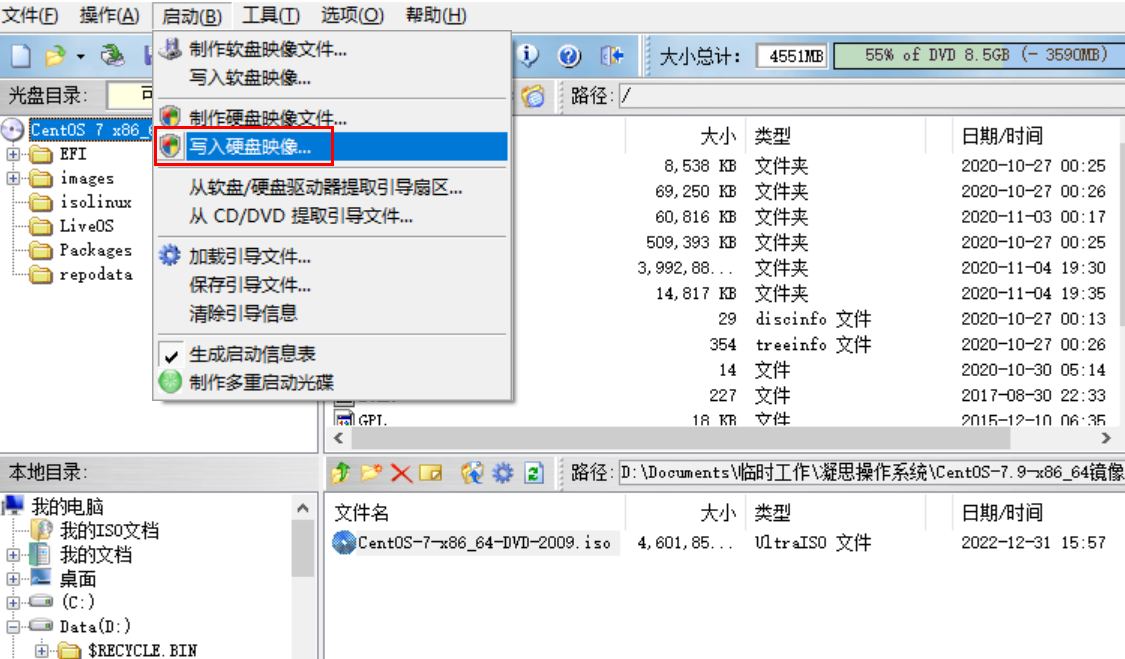Delete selected file with the red X icon

pos(401,474)
